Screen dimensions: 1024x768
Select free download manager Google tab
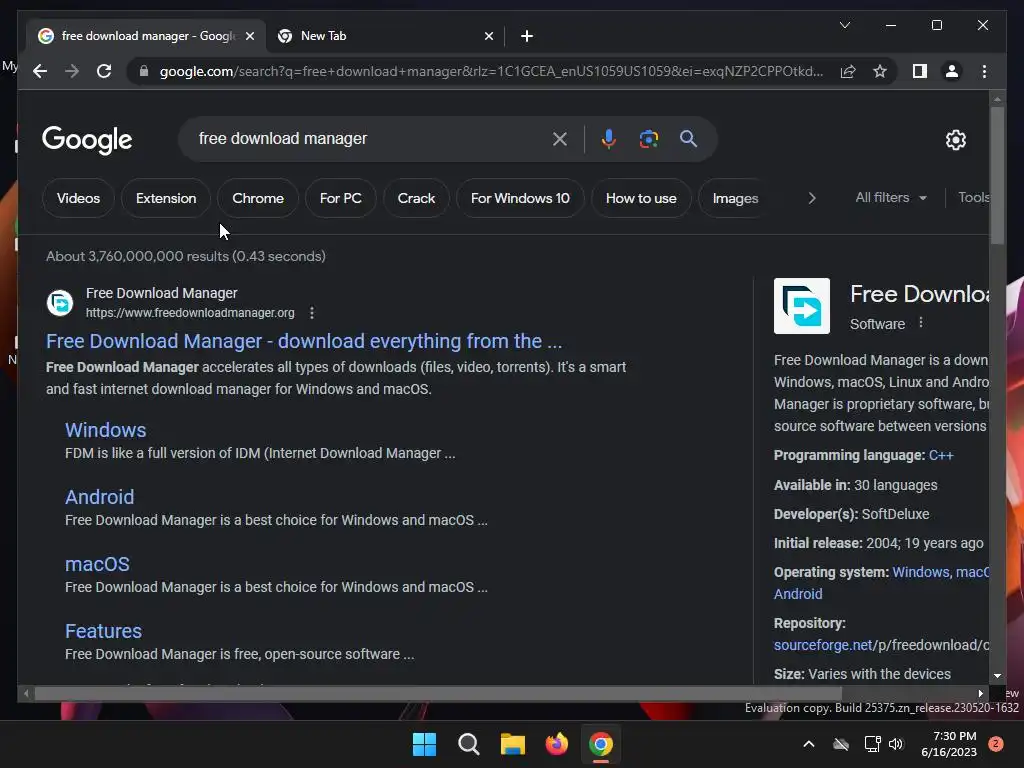point(146,36)
